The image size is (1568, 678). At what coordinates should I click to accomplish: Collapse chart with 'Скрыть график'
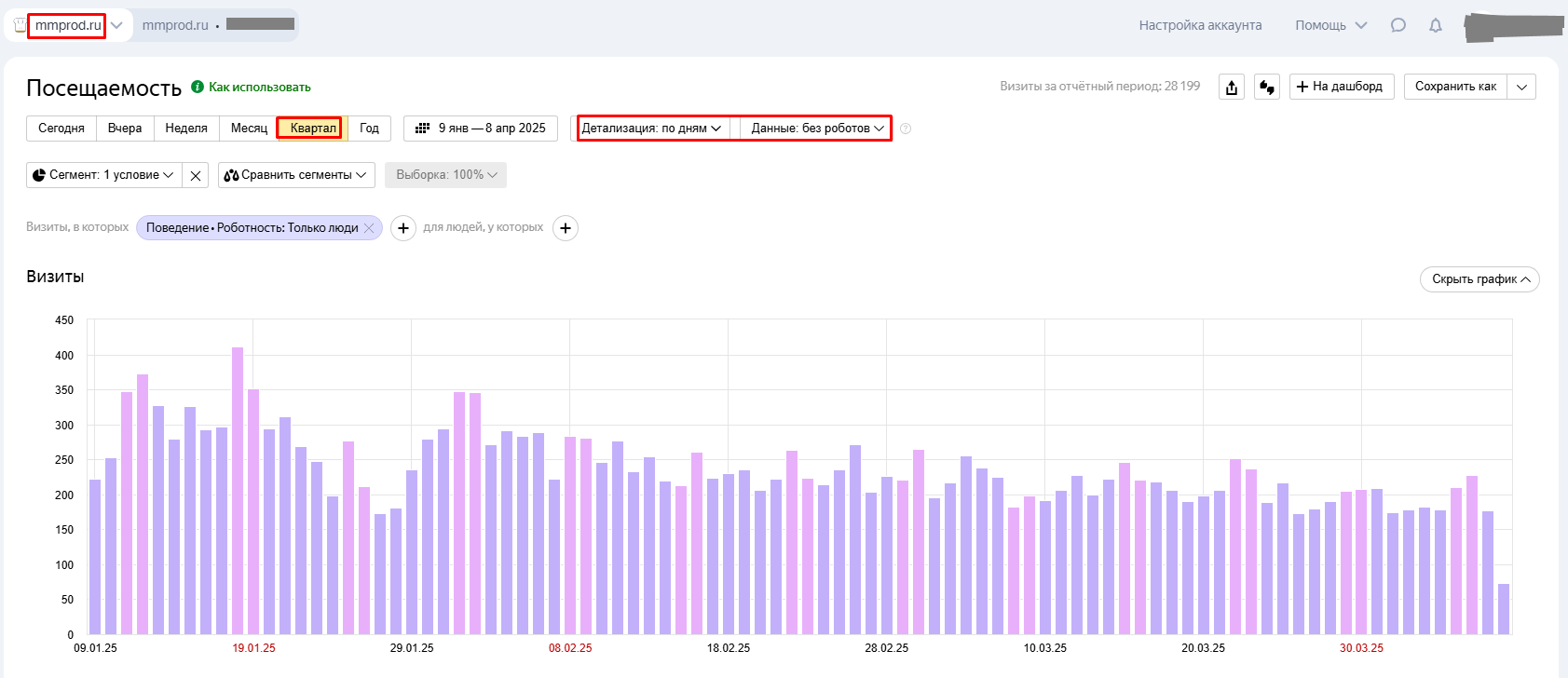[x=1479, y=279]
